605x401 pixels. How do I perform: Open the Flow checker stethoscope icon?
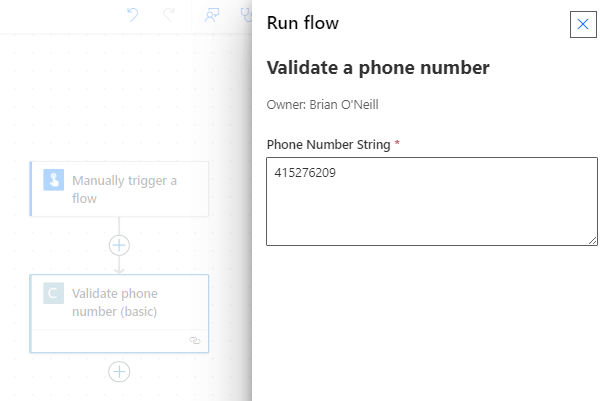[246, 15]
